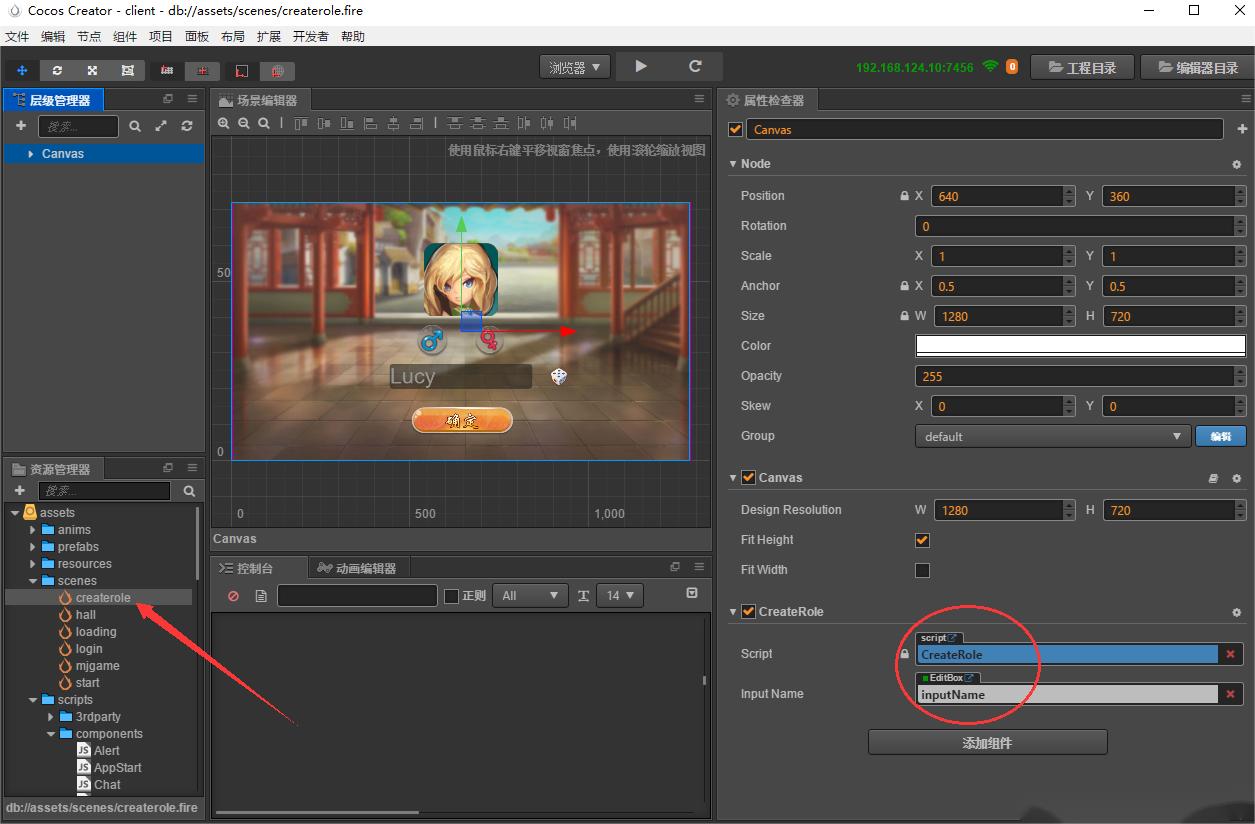Open the console log file icon

pyautogui.click(x=261, y=595)
